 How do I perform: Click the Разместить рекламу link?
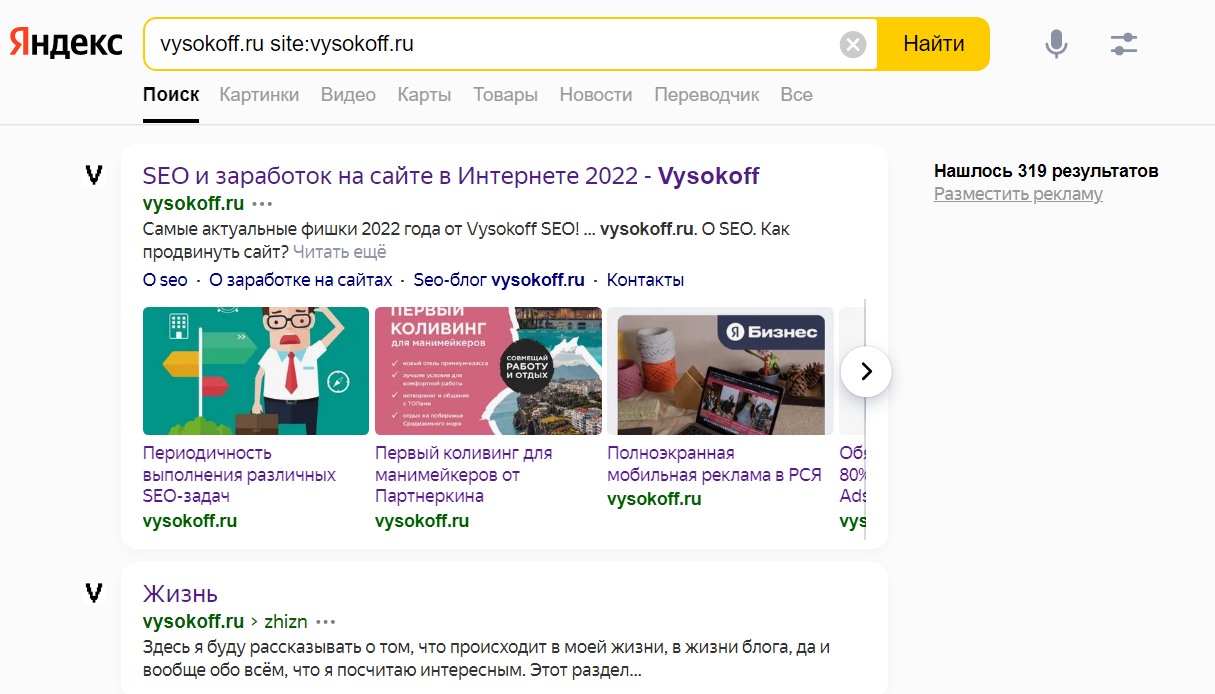tap(1018, 194)
